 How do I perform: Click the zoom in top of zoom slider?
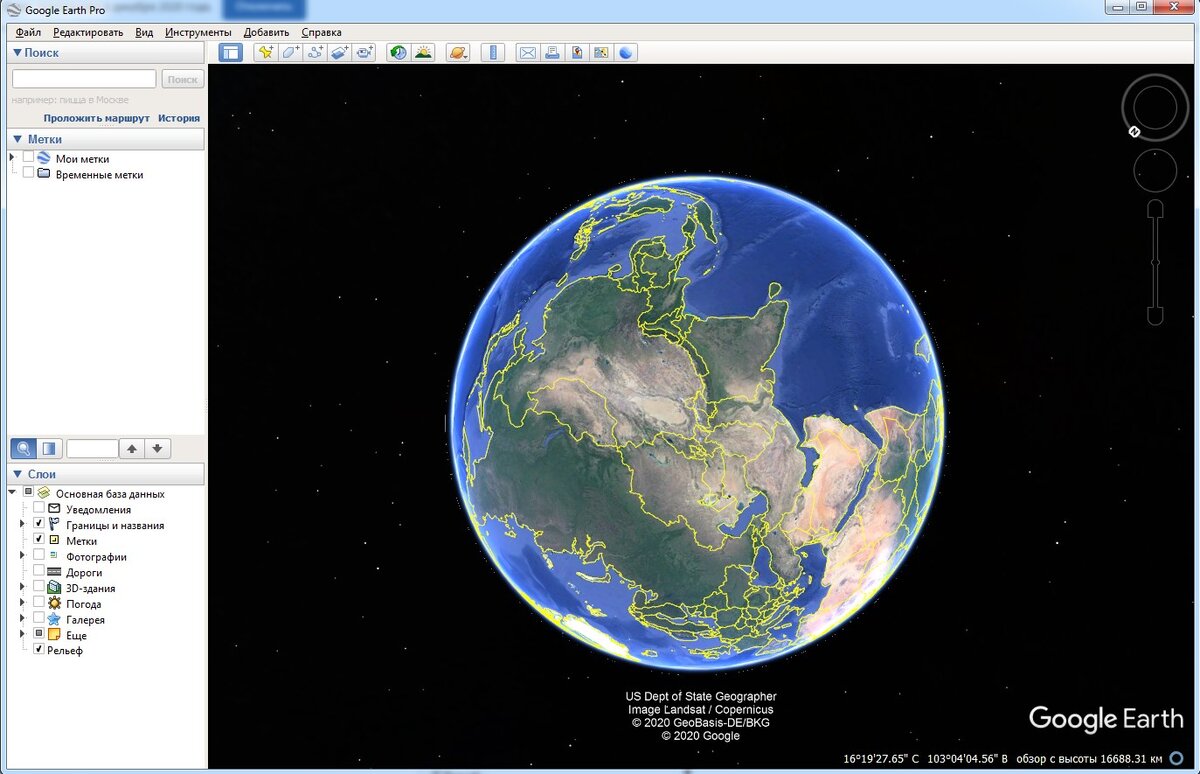1155,208
